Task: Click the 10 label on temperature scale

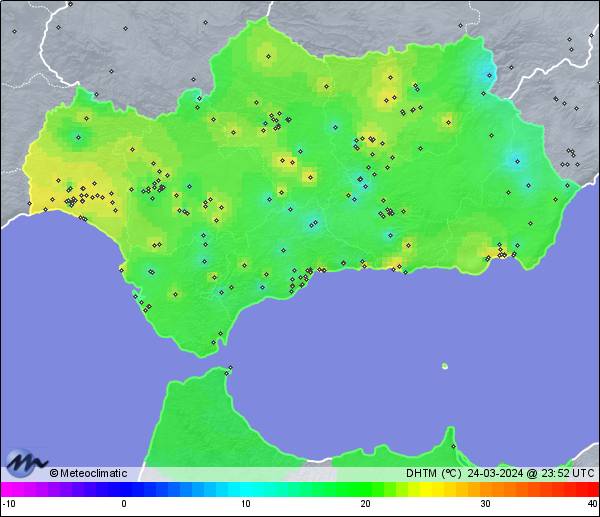Action: (245, 505)
